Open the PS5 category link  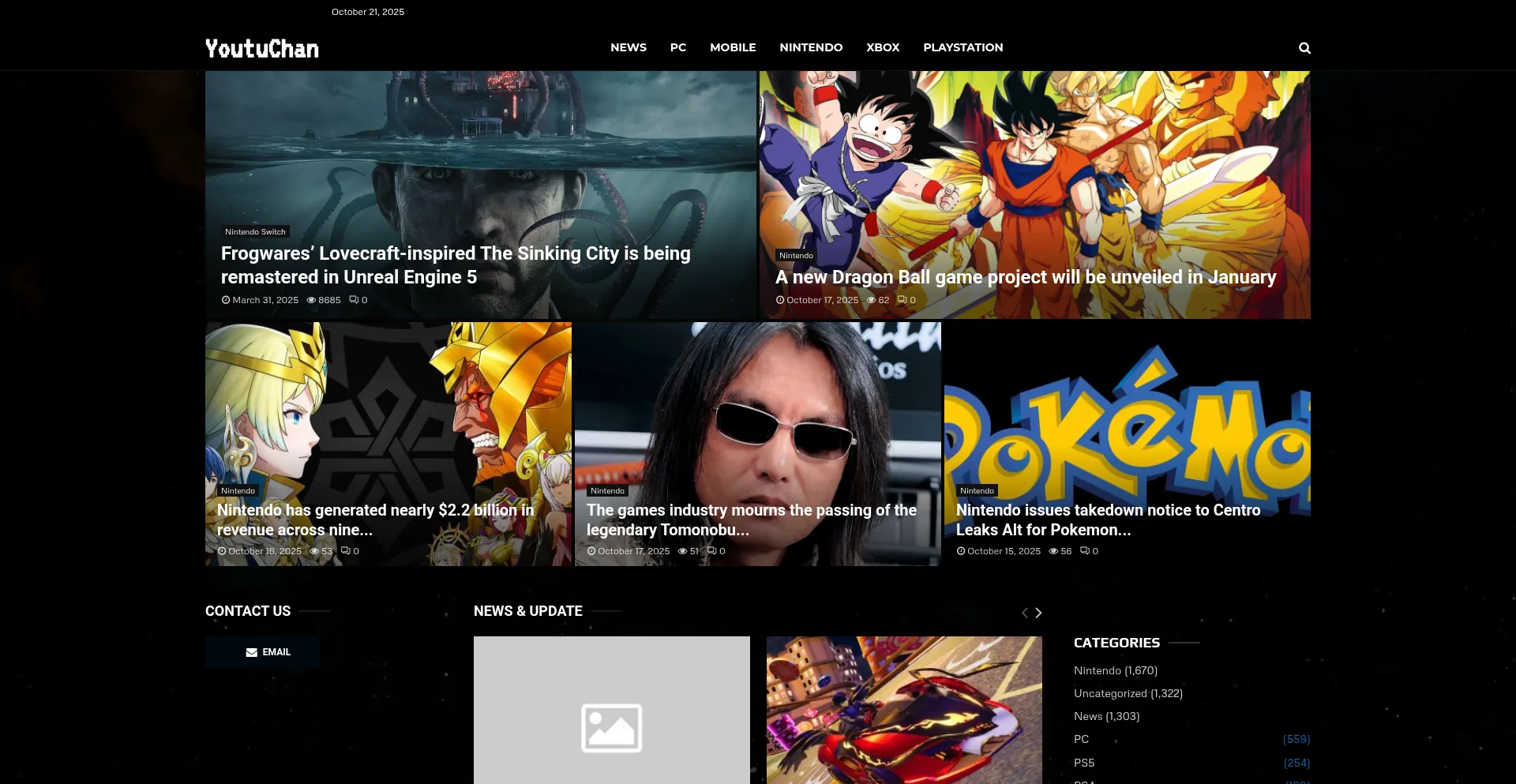point(1084,763)
